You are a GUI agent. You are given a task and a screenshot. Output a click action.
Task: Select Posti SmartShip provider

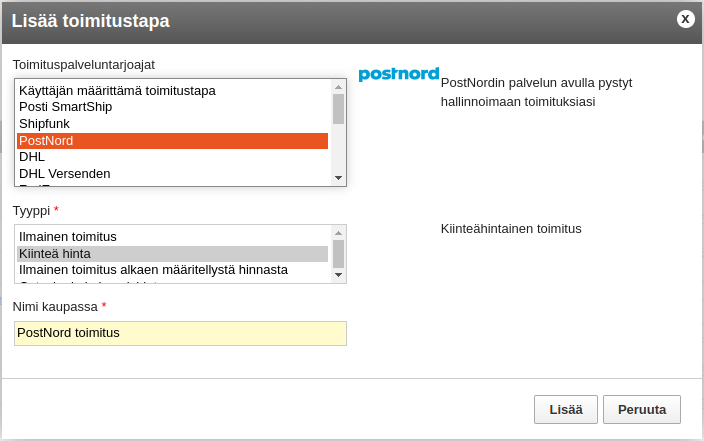point(172,107)
